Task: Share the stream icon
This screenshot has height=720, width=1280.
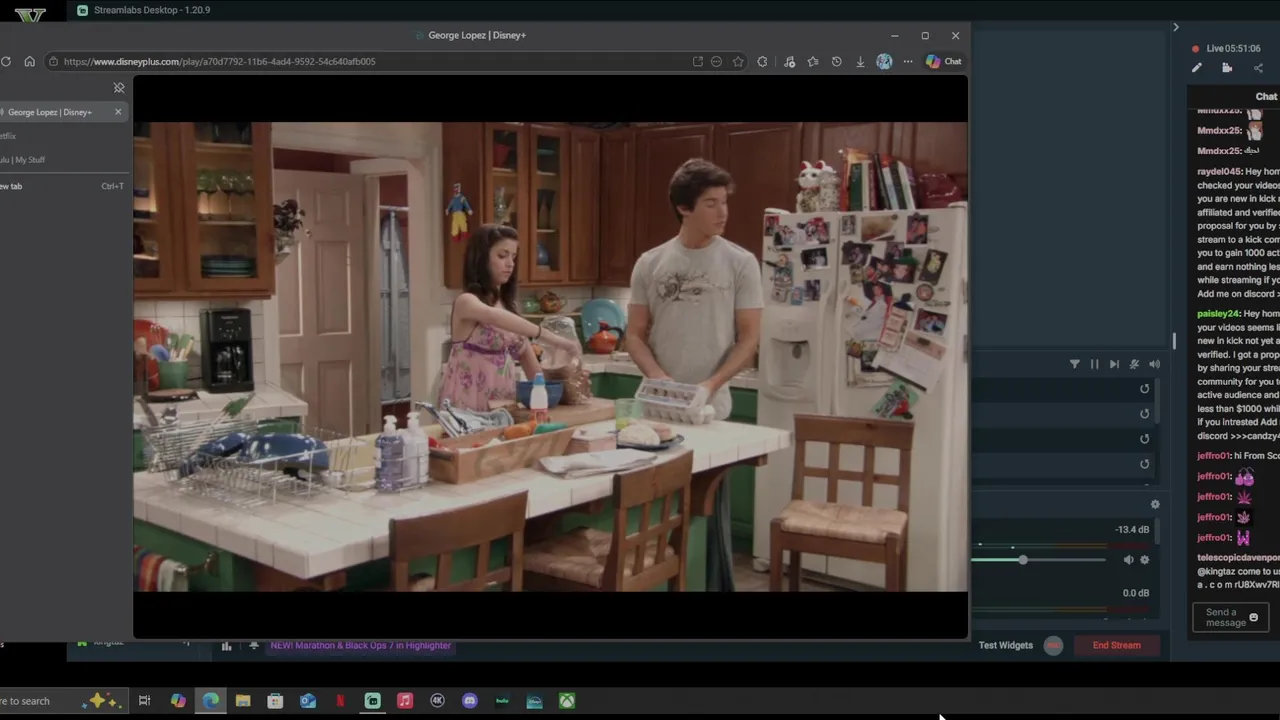Action: coord(1258,68)
